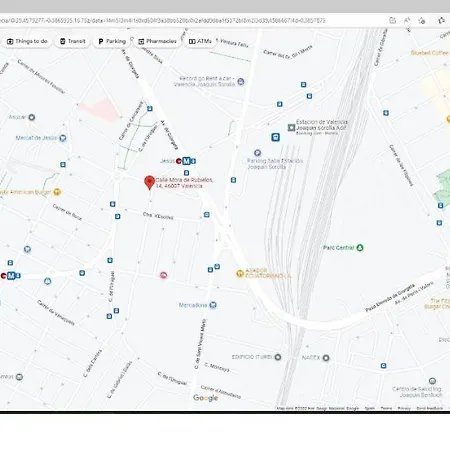
Task: Click the browser address bar URL
Action: click(163, 21)
